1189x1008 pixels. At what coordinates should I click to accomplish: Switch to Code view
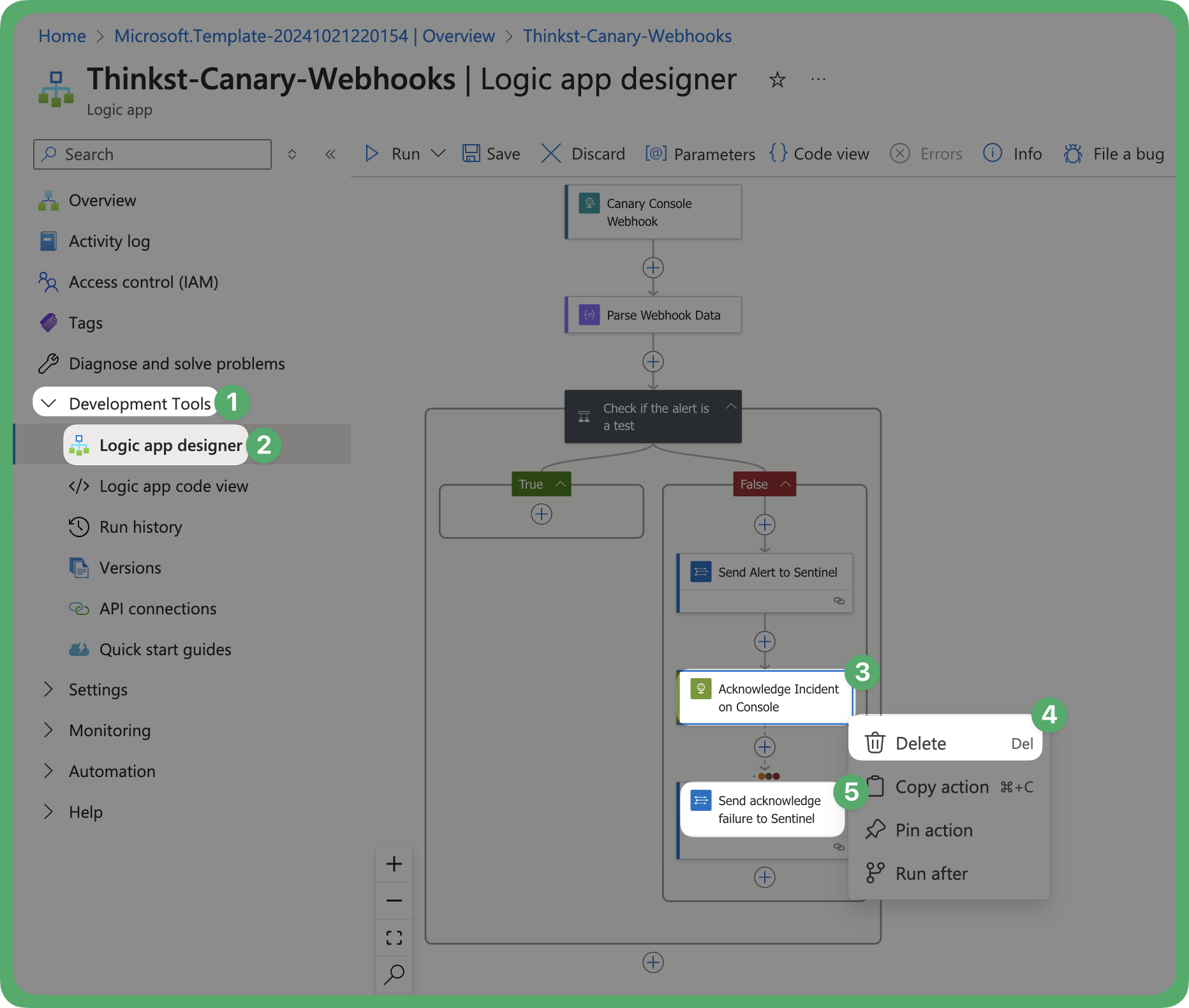tap(819, 154)
